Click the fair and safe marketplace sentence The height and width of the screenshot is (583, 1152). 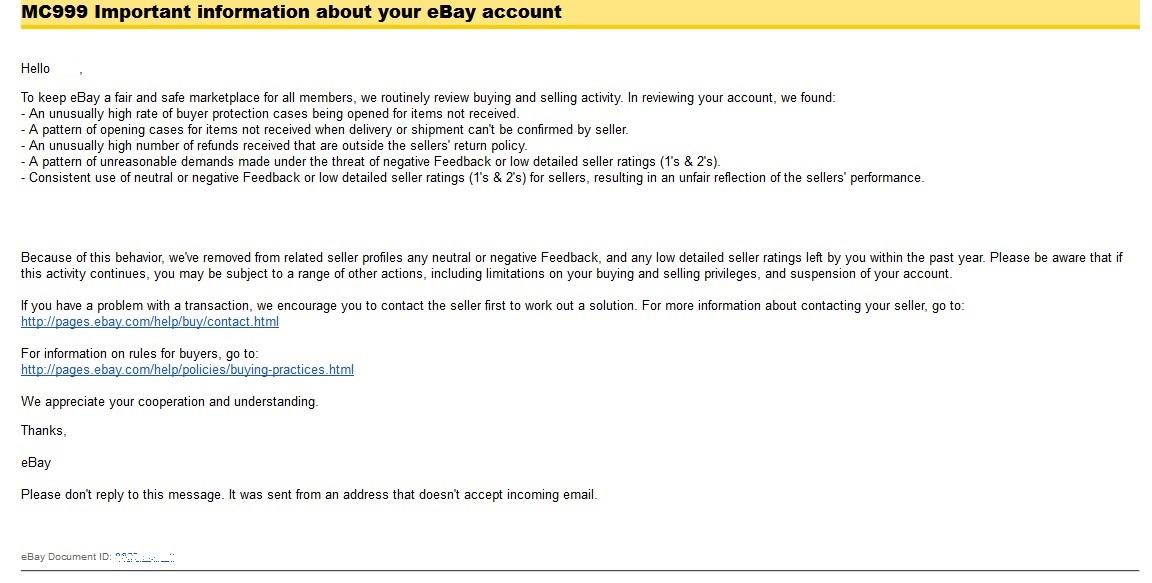428,98
